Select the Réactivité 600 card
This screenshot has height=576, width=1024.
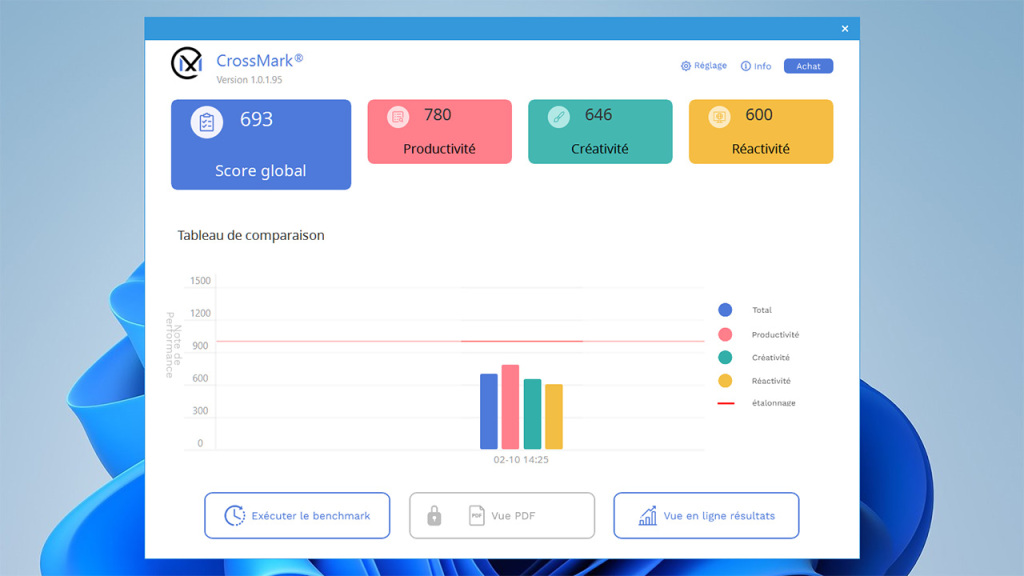761,131
